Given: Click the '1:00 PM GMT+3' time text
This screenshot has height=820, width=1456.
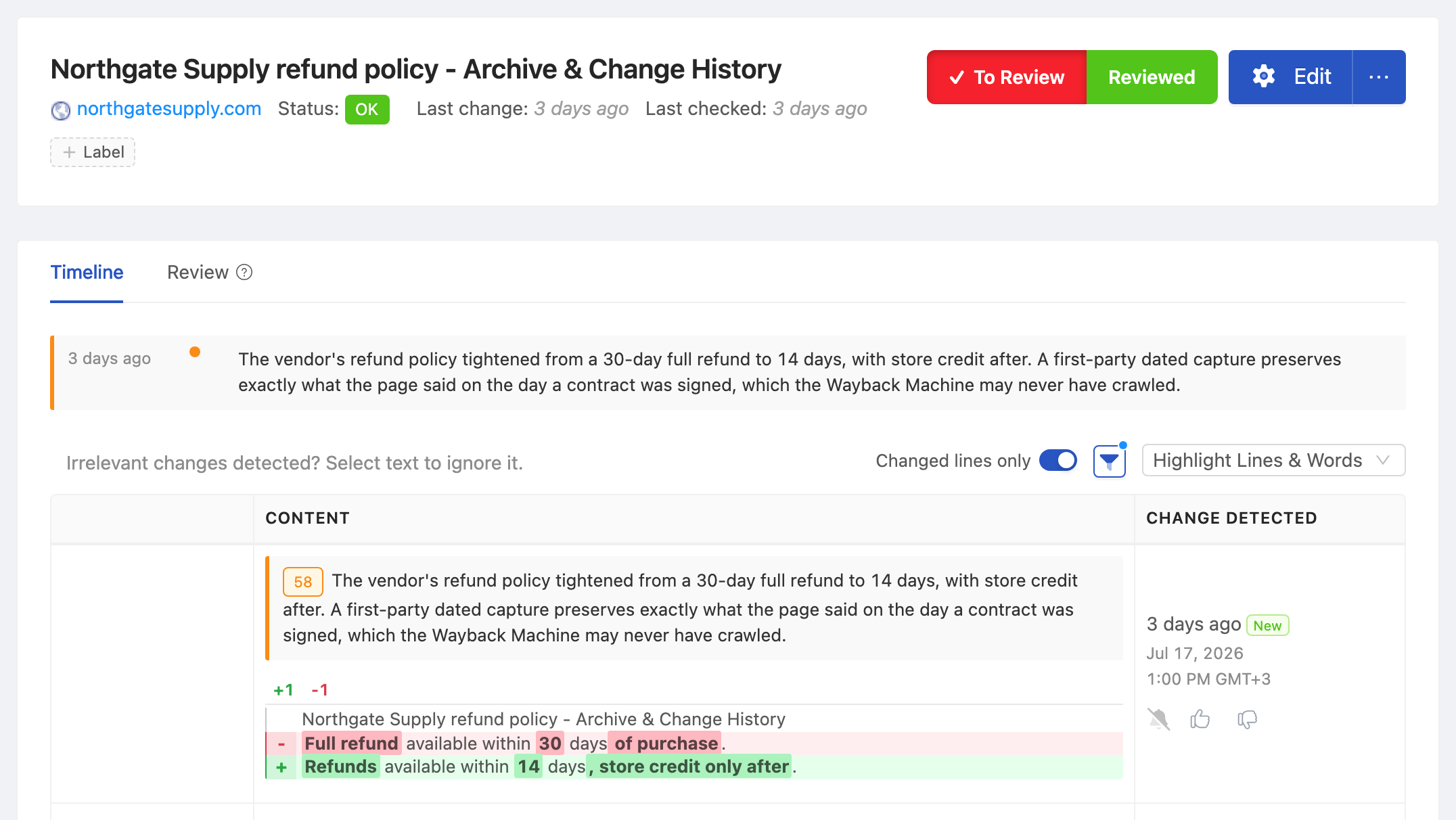Looking at the screenshot, I should (x=1208, y=679).
